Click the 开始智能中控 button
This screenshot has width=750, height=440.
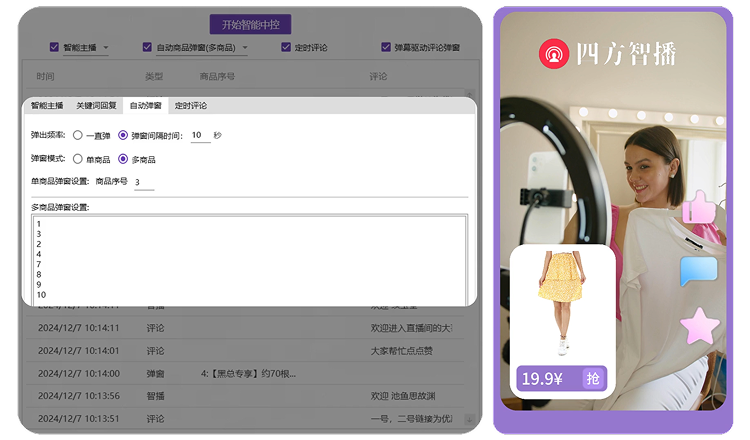(x=250, y=24)
